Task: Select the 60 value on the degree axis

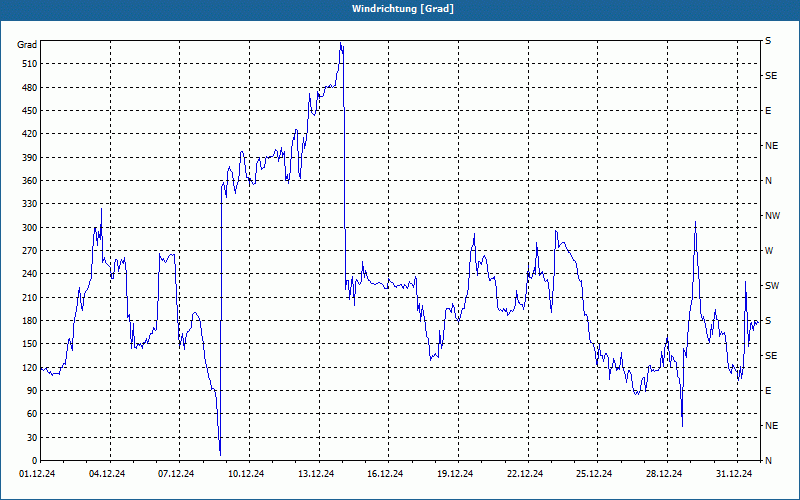Action: pos(32,414)
